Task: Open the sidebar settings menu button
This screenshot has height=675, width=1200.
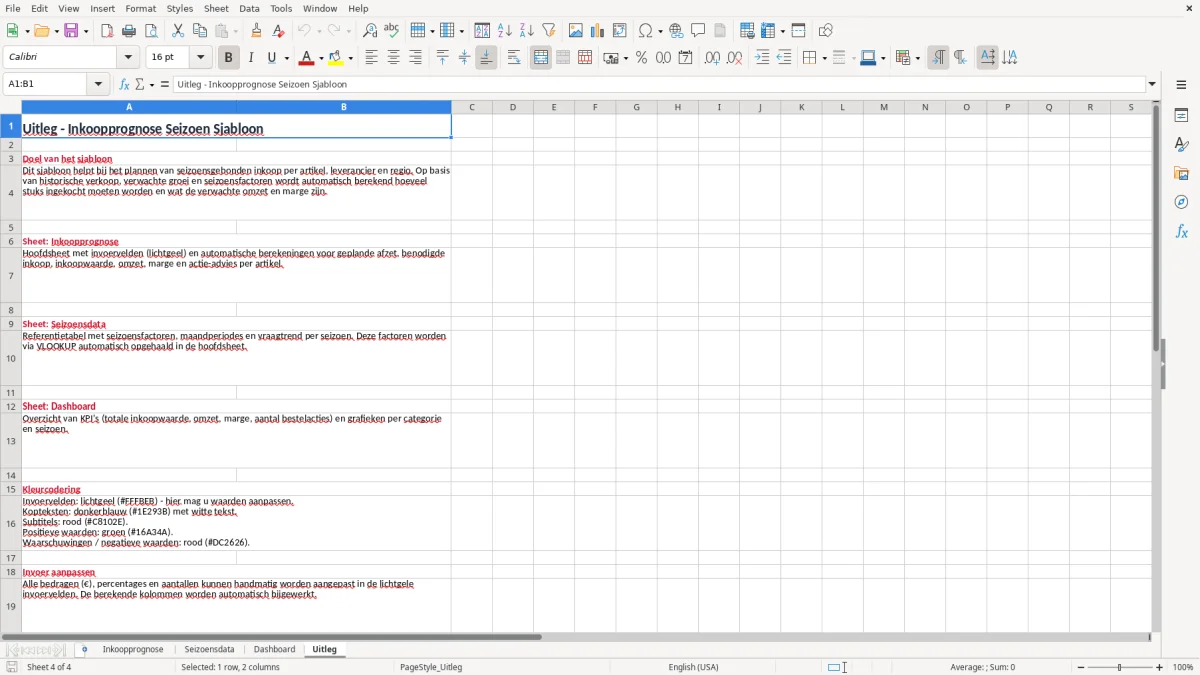Action: tap(1181, 85)
